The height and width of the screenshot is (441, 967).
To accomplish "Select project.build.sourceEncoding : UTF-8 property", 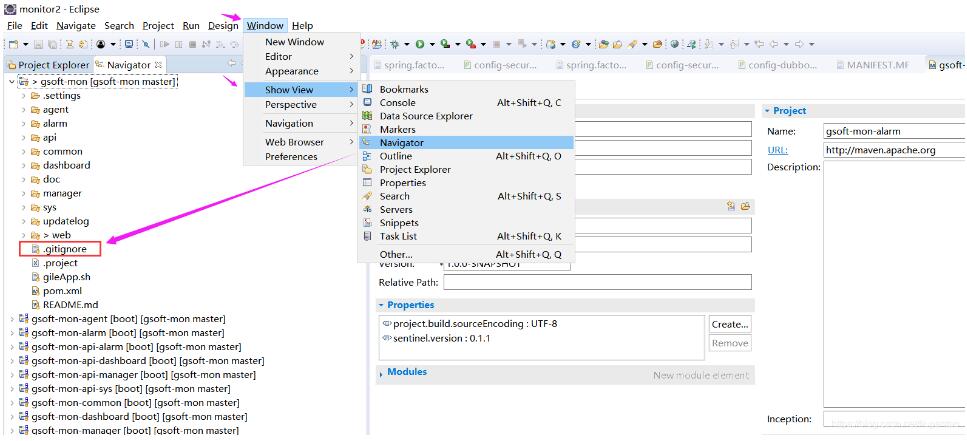I will 470,324.
